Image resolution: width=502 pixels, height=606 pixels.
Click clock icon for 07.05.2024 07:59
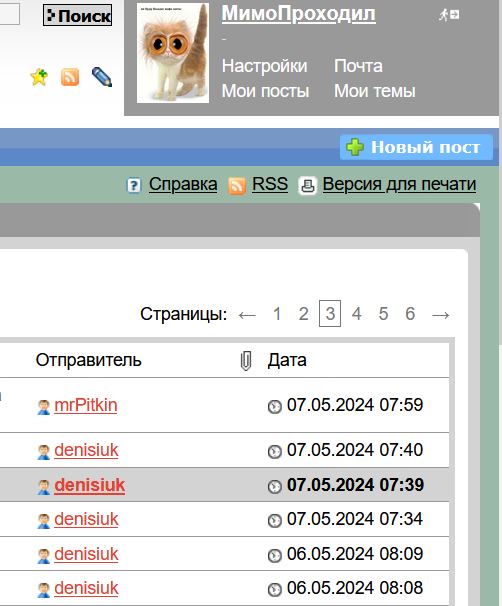coord(275,407)
